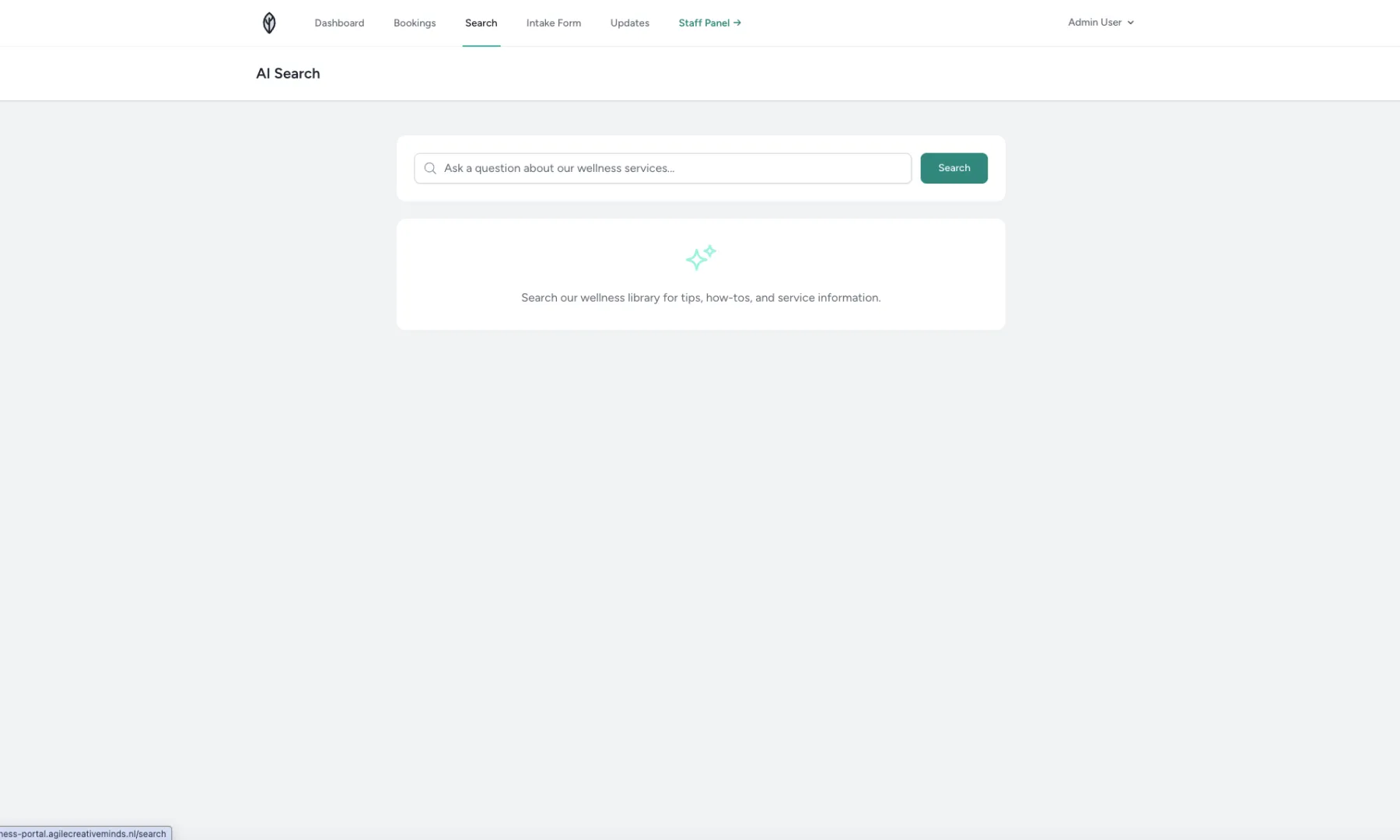Viewport: 1400px width, 840px height.
Task: Go to the Staff Panel link
Action: (704, 23)
